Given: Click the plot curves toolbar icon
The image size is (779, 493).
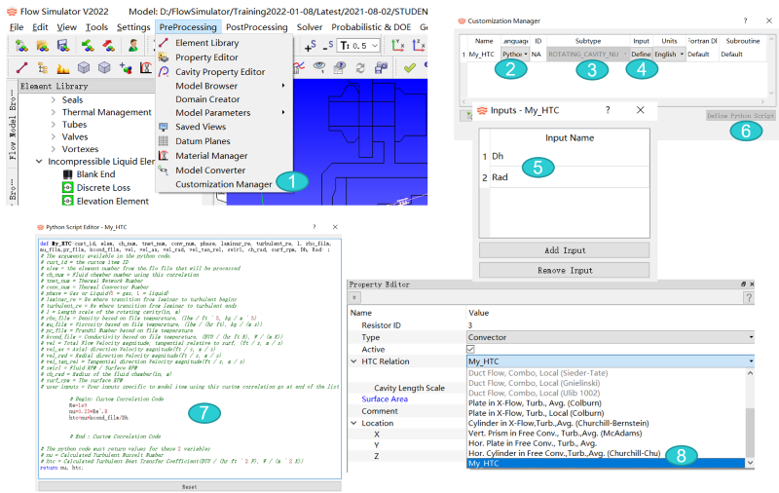Looking at the screenshot, I should (299, 68).
